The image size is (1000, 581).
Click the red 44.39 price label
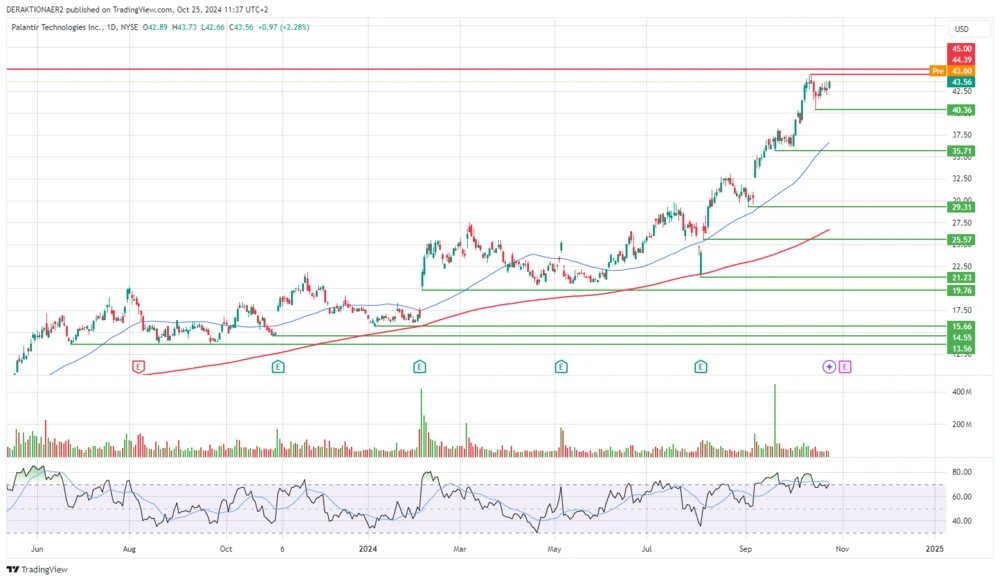pyautogui.click(x=960, y=60)
